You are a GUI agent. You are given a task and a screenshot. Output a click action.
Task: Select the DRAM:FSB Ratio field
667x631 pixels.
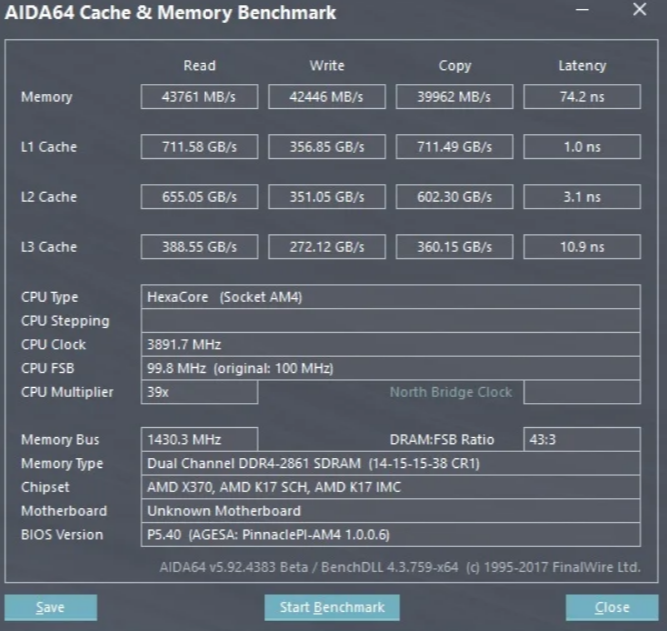click(582, 439)
